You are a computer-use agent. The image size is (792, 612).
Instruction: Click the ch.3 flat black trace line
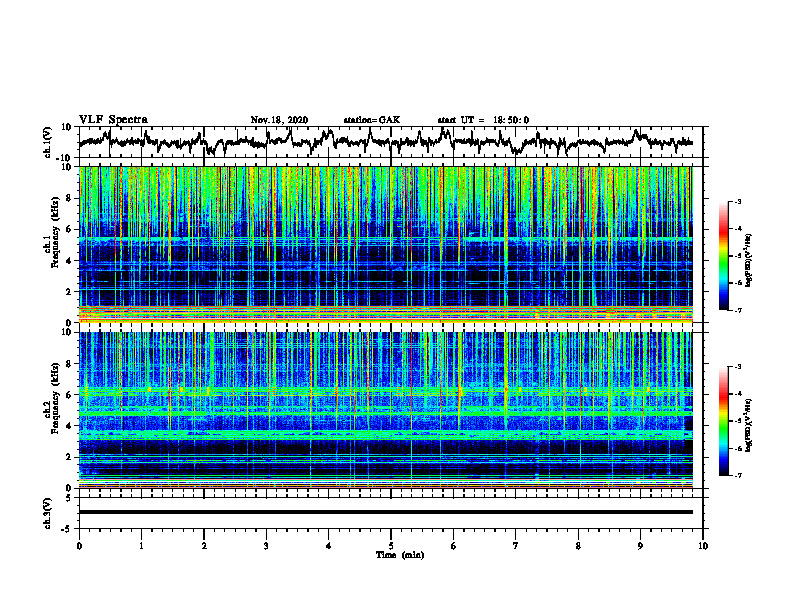click(x=385, y=512)
